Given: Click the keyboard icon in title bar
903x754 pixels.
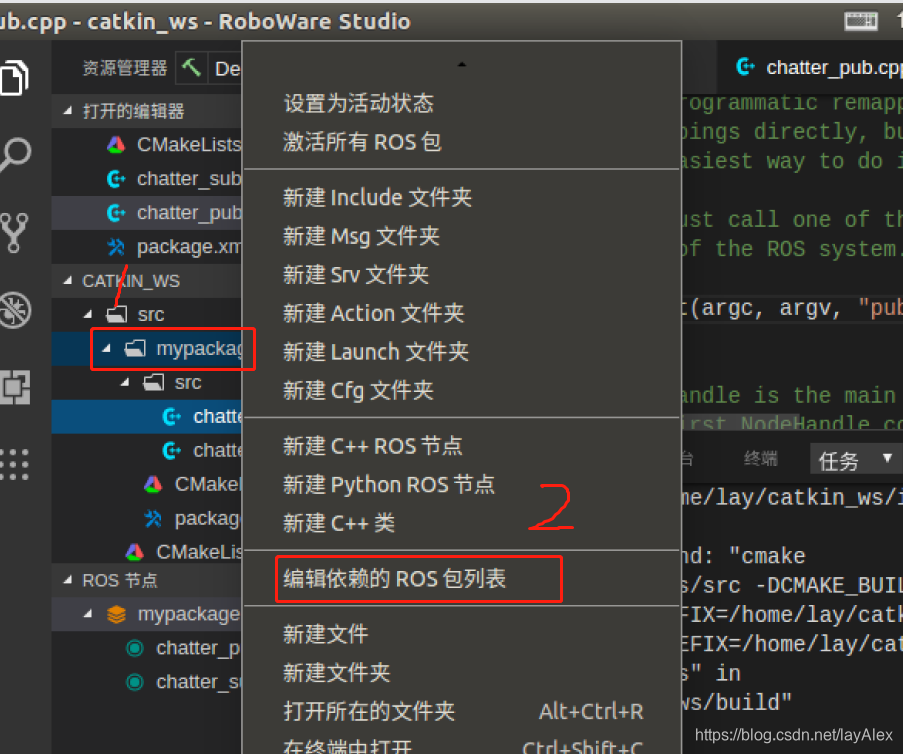Looking at the screenshot, I should coord(861,22).
